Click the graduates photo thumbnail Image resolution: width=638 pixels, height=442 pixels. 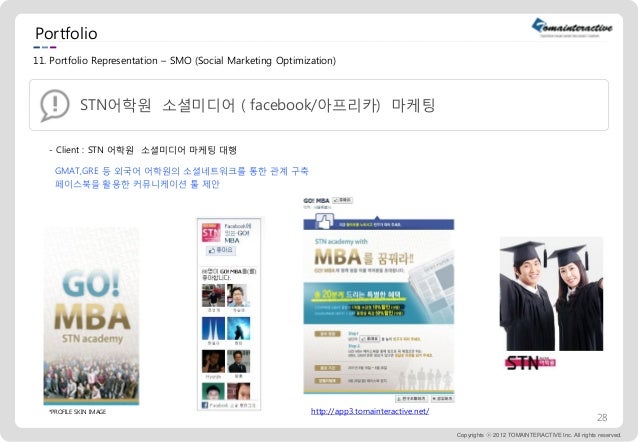click(551, 294)
